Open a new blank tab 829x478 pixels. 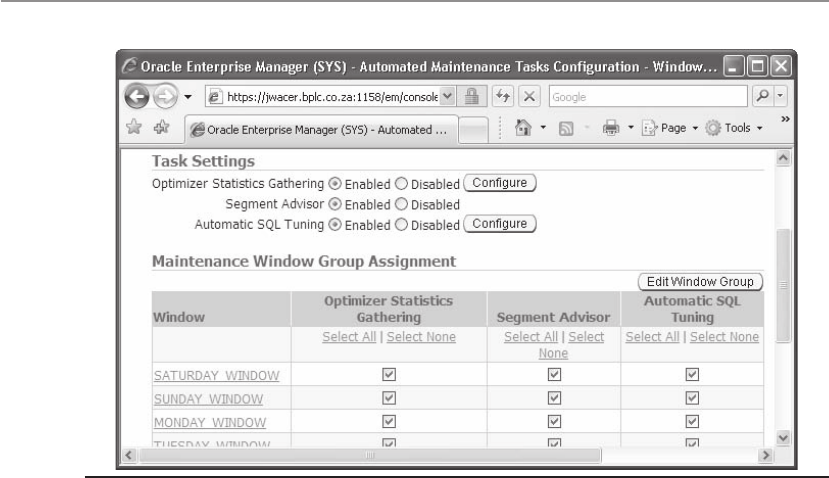pos(473,130)
